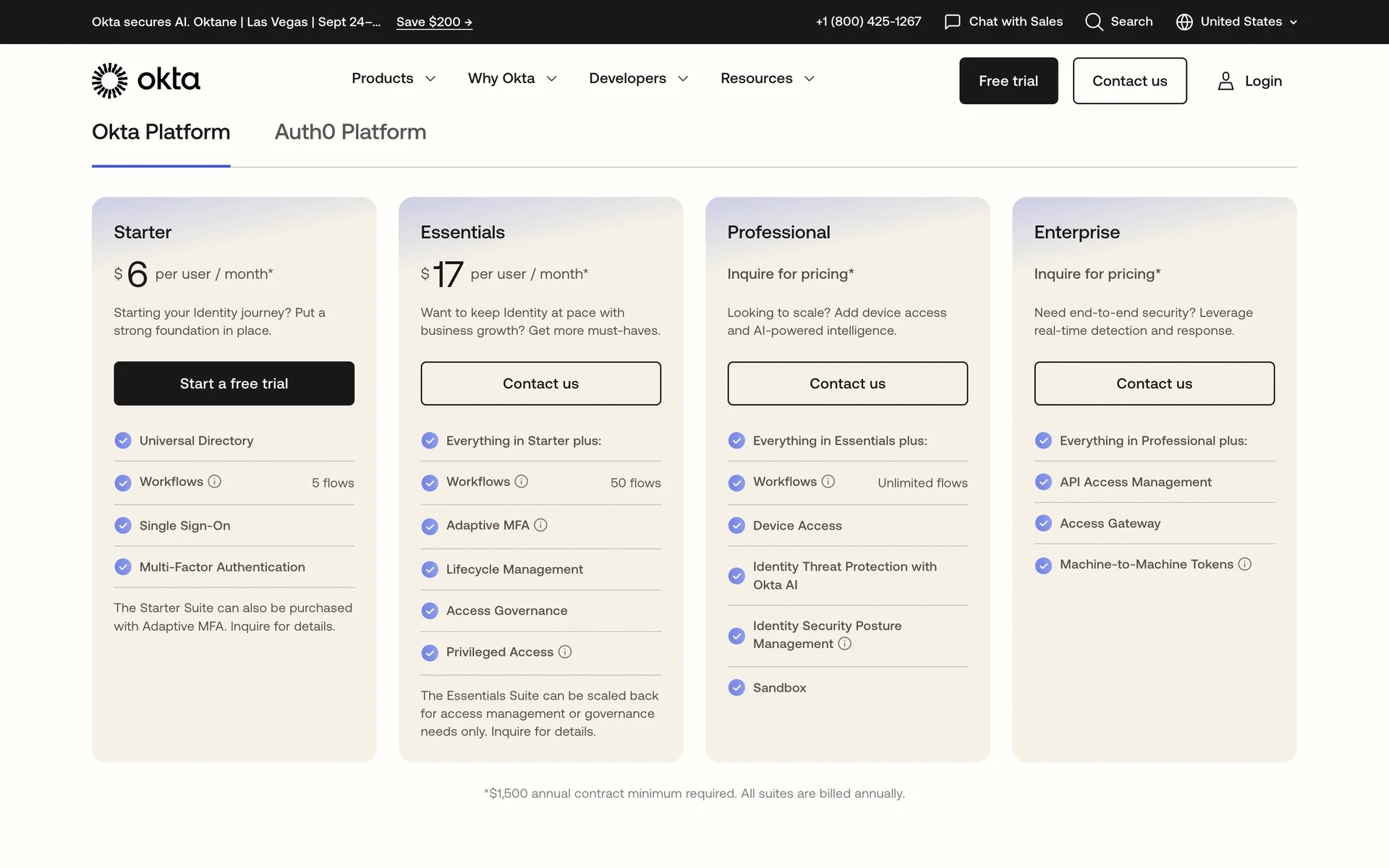Click the Chat with Sales bubble icon

[952, 22]
